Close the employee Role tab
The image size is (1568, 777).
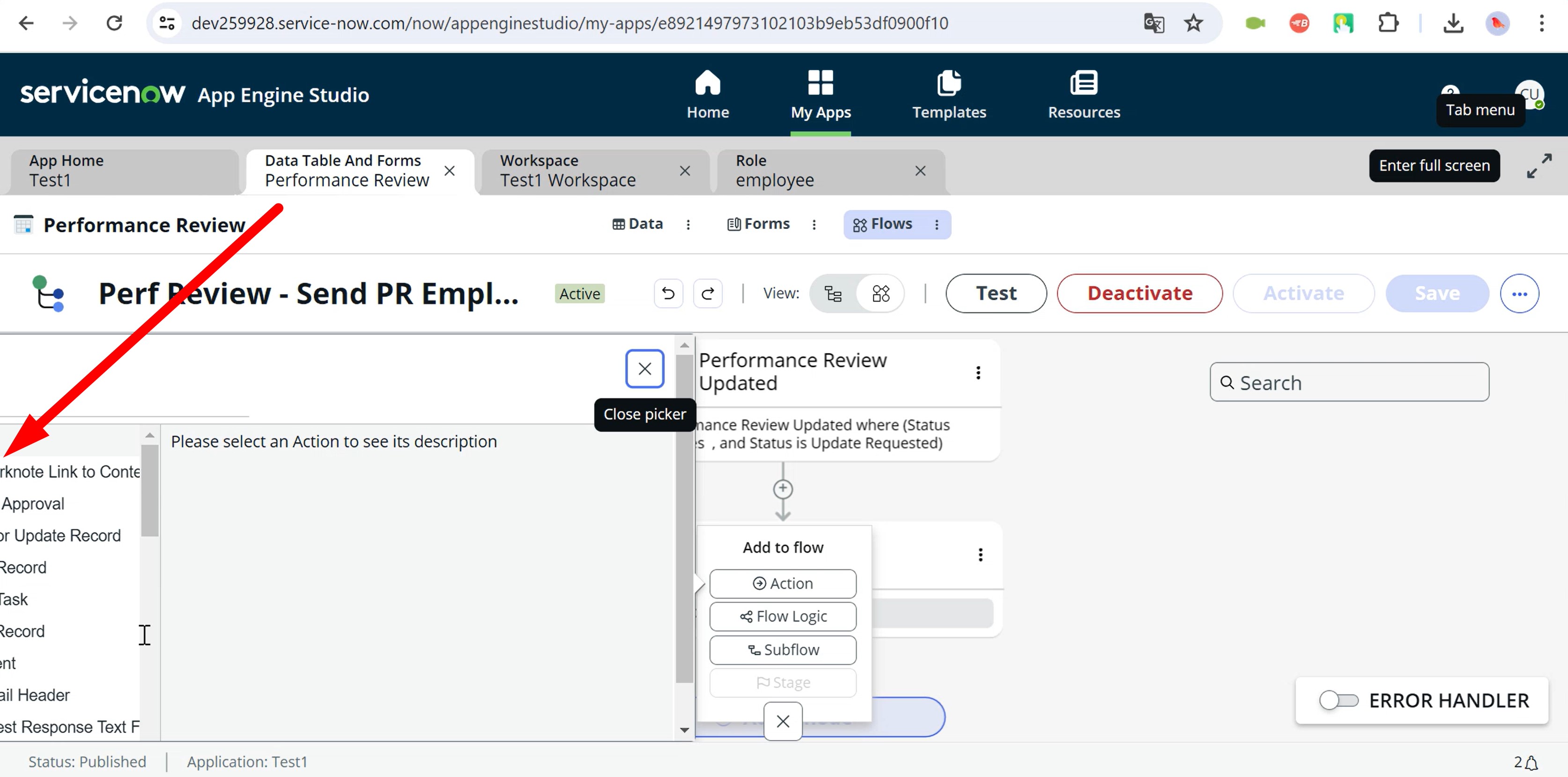920,171
